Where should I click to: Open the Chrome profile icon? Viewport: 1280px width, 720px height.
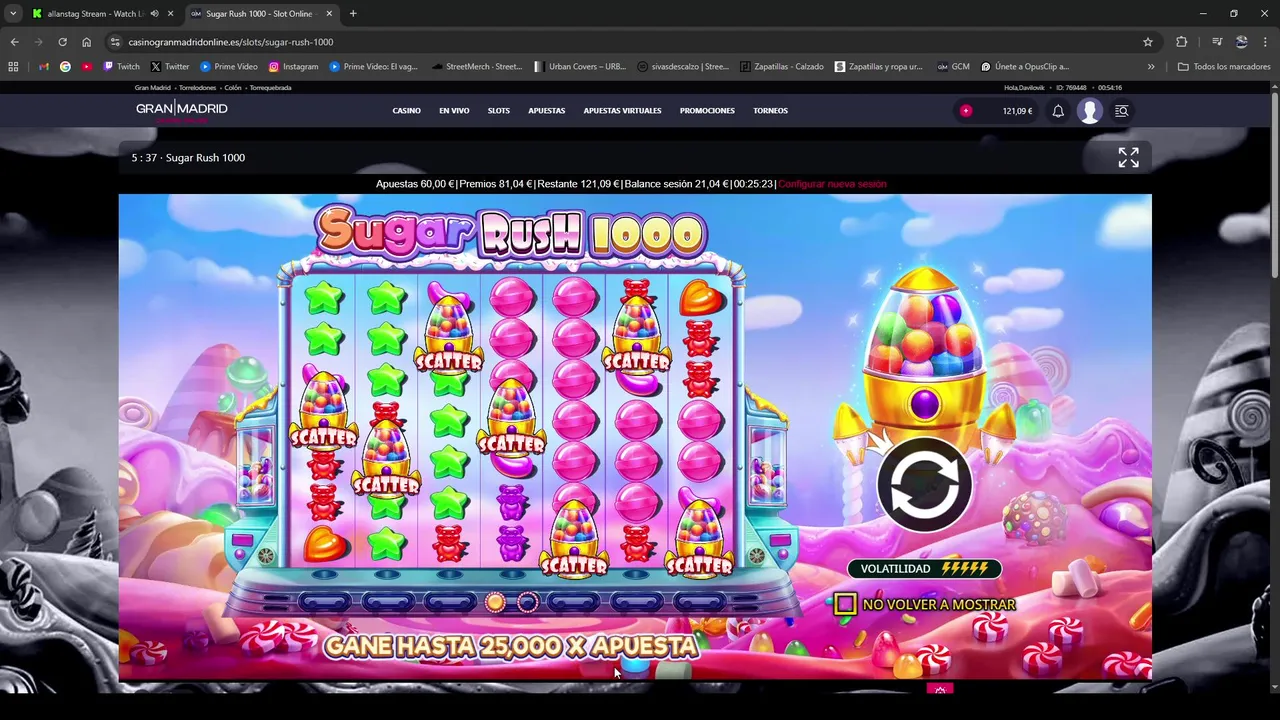[1241, 42]
